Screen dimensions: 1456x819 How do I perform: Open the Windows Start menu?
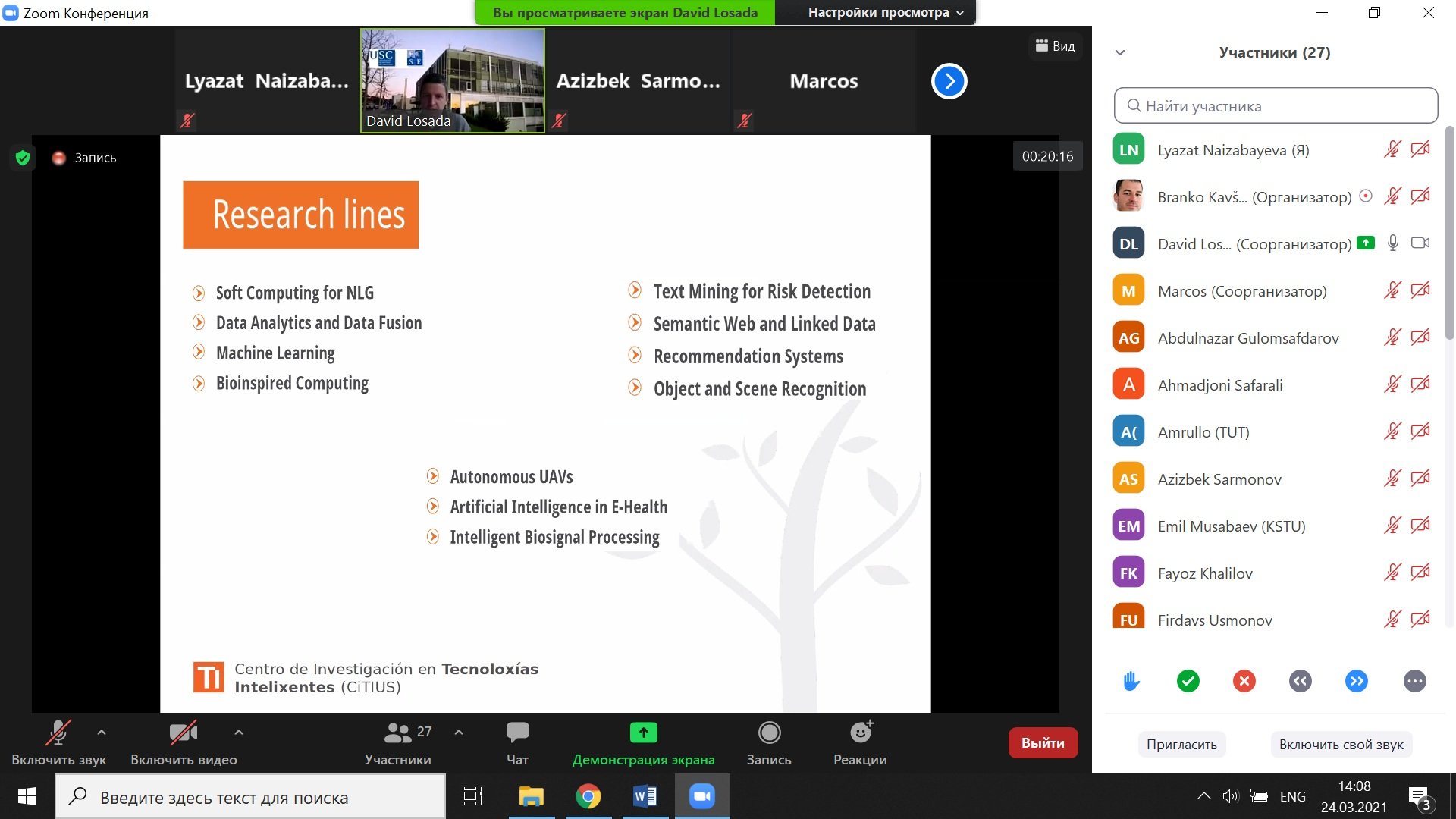(x=27, y=796)
